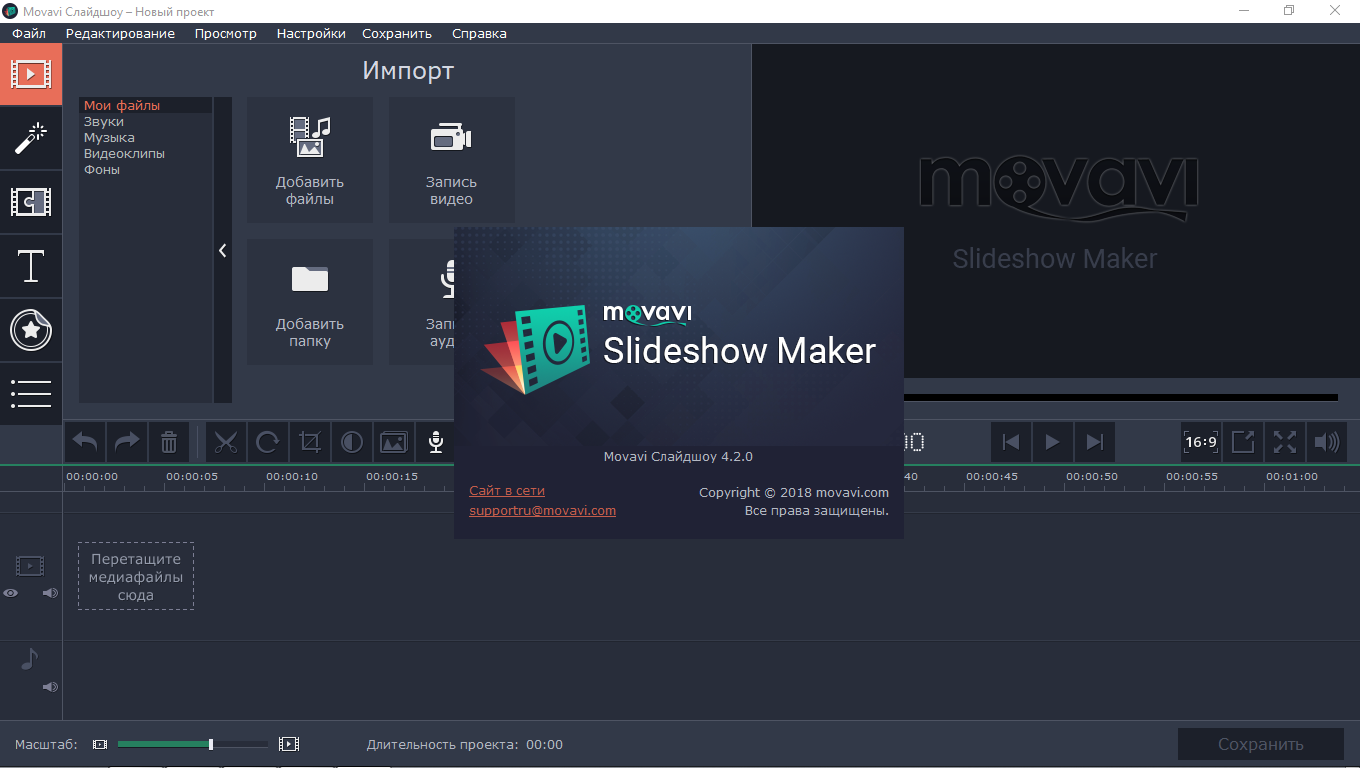The height and width of the screenshot is (768, 1360).
Task: Open the Сайт в сети link
Action: pos(507,491)
